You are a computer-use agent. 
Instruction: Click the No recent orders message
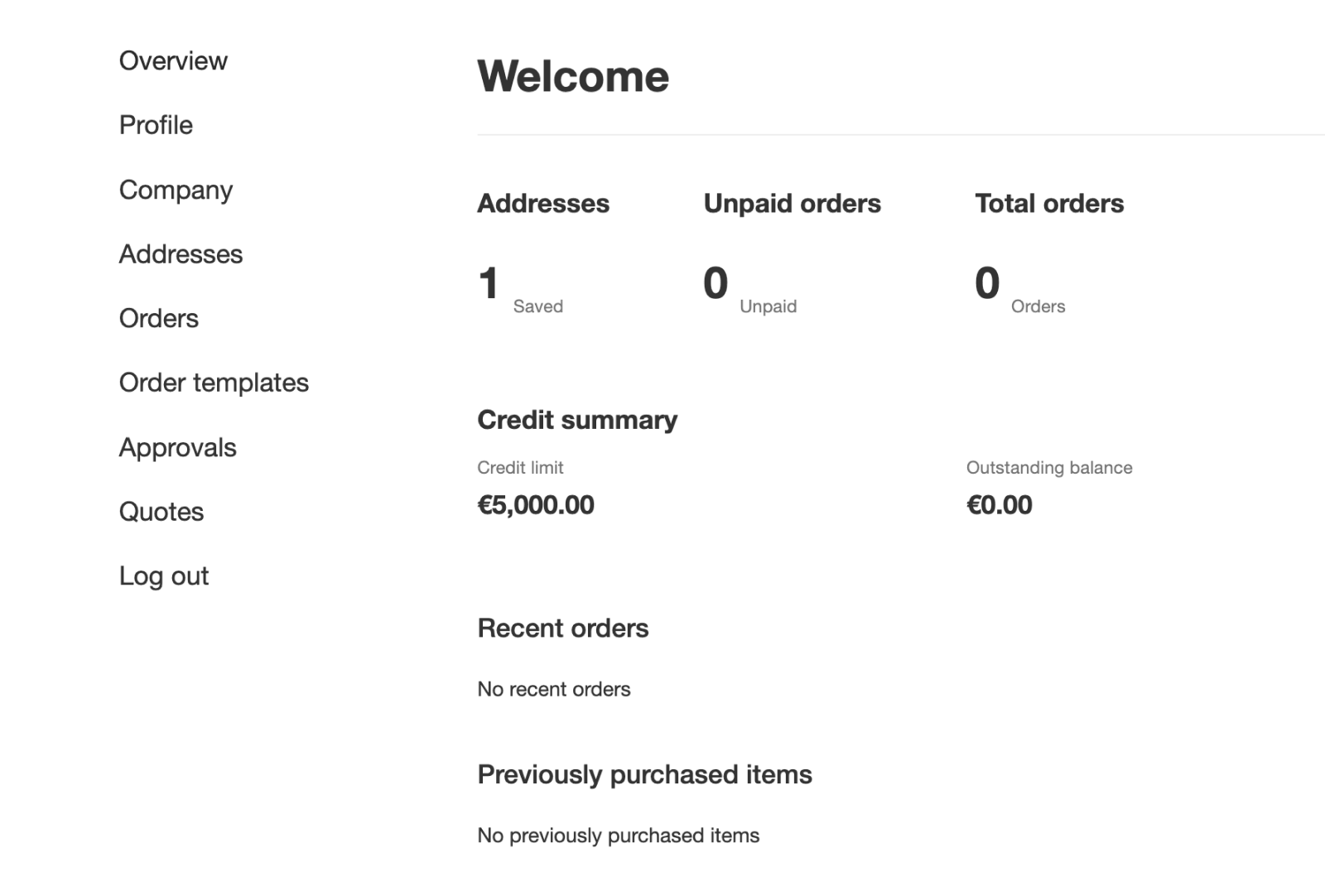coord(553,688)
